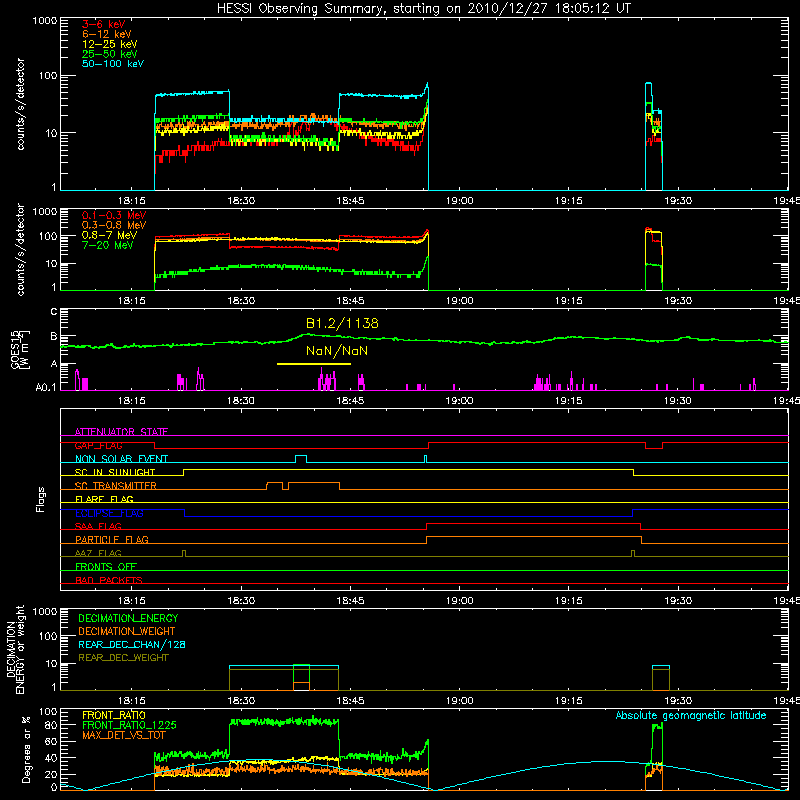Select the red 3-6 keV legend label
The image size is (800, 800).
(103, 24)
